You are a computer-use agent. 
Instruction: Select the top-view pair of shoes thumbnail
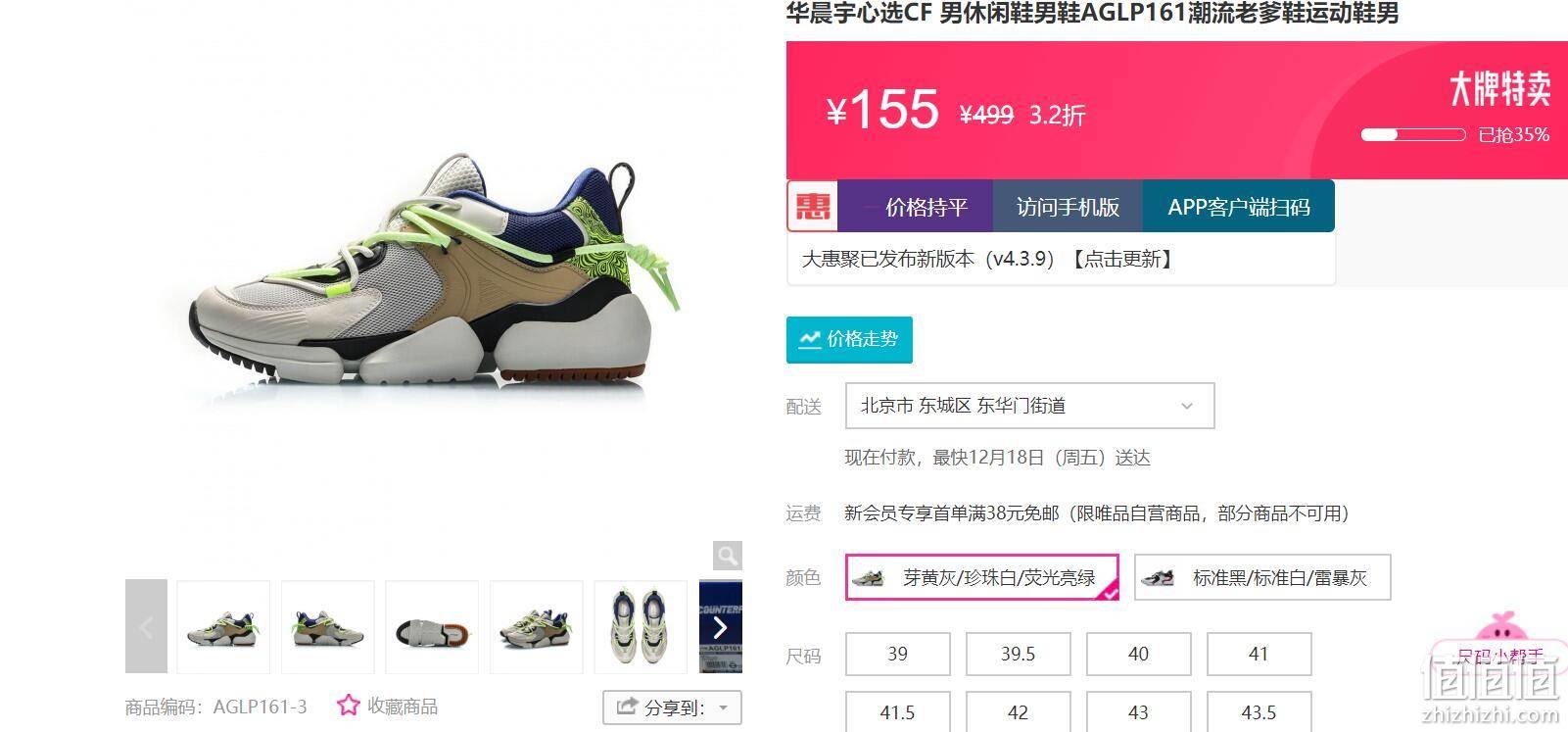[641, 627]
